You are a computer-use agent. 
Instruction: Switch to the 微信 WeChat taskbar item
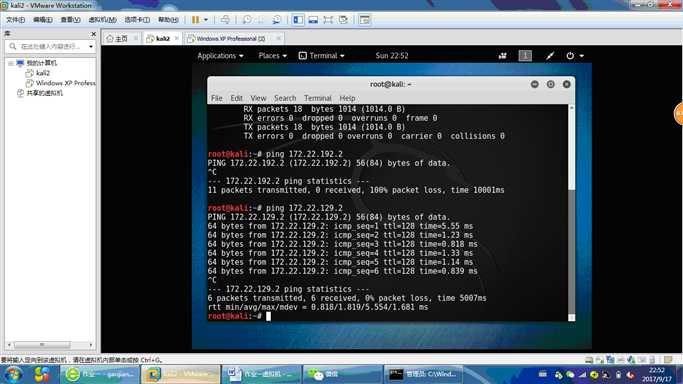342,374
